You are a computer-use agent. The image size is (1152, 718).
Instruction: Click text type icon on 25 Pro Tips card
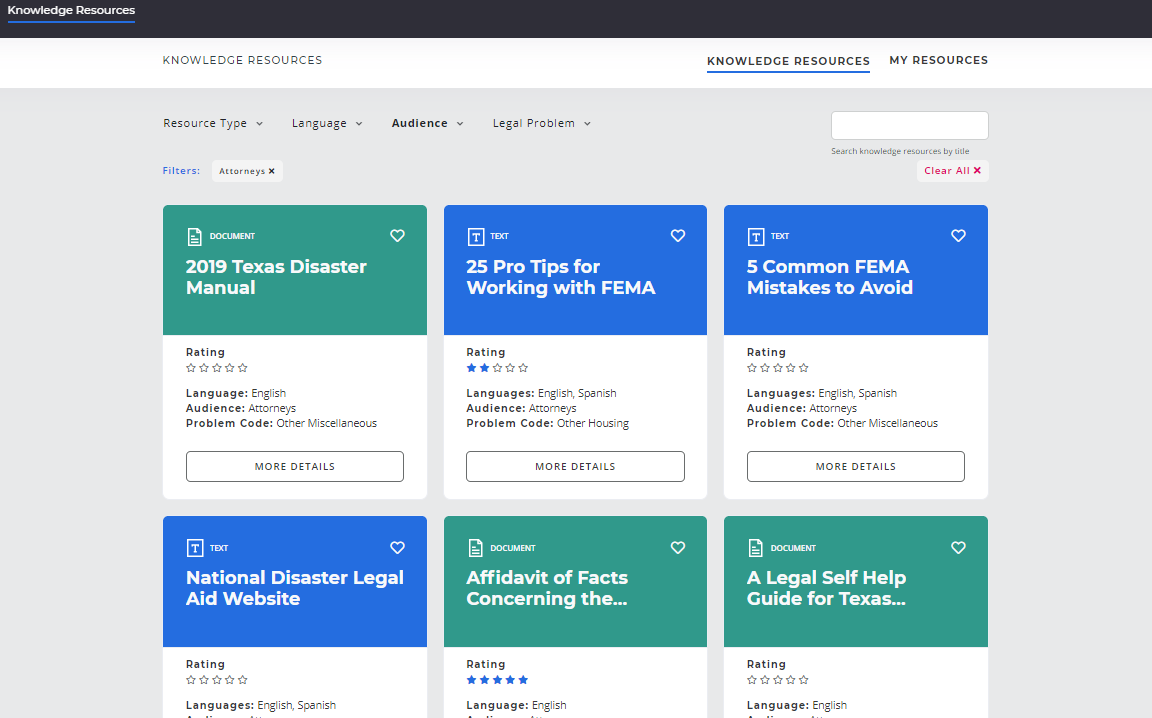tap(475, 237)
